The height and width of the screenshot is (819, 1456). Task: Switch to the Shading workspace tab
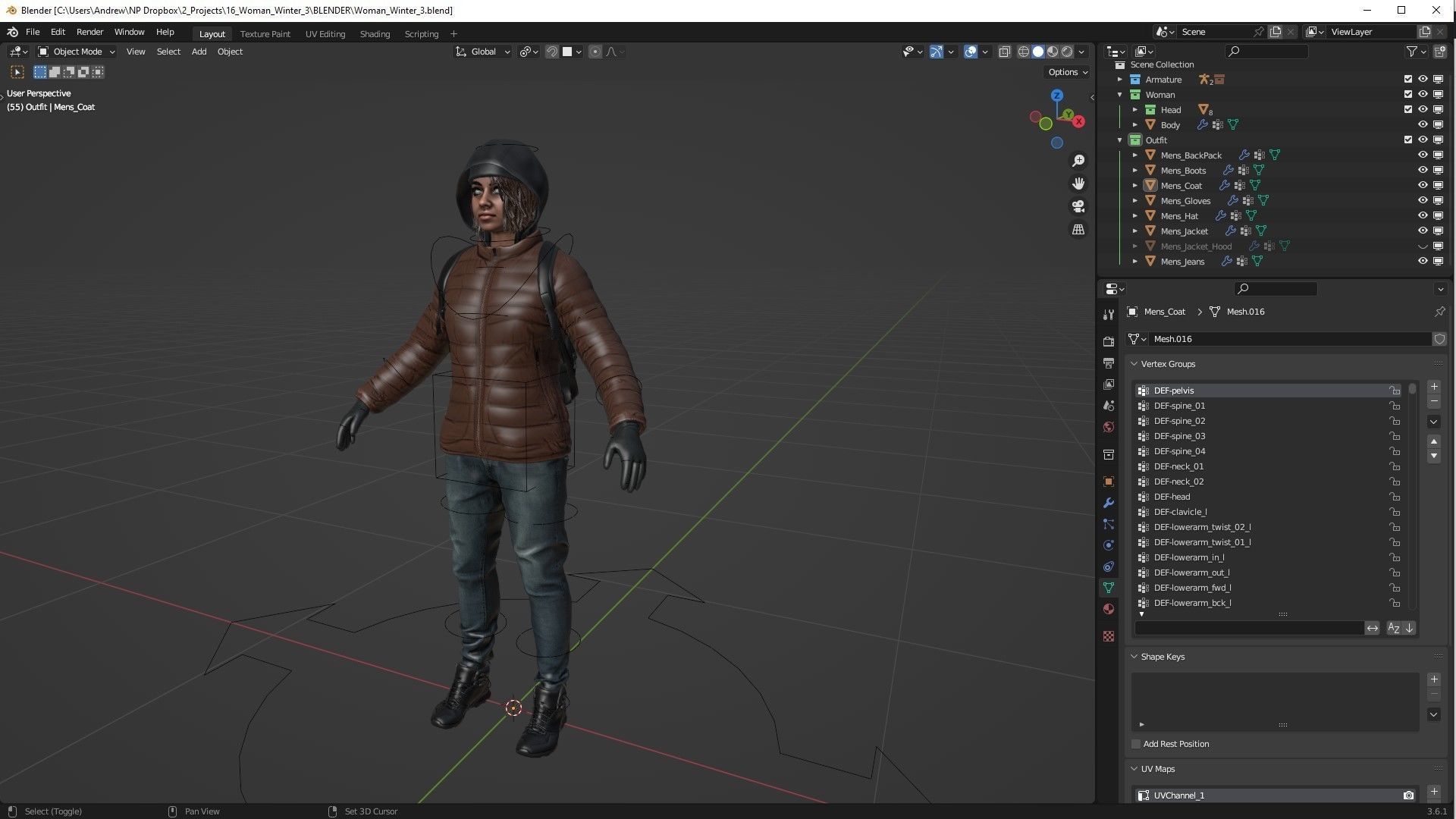pyautogui.click(x=375, y=34)
